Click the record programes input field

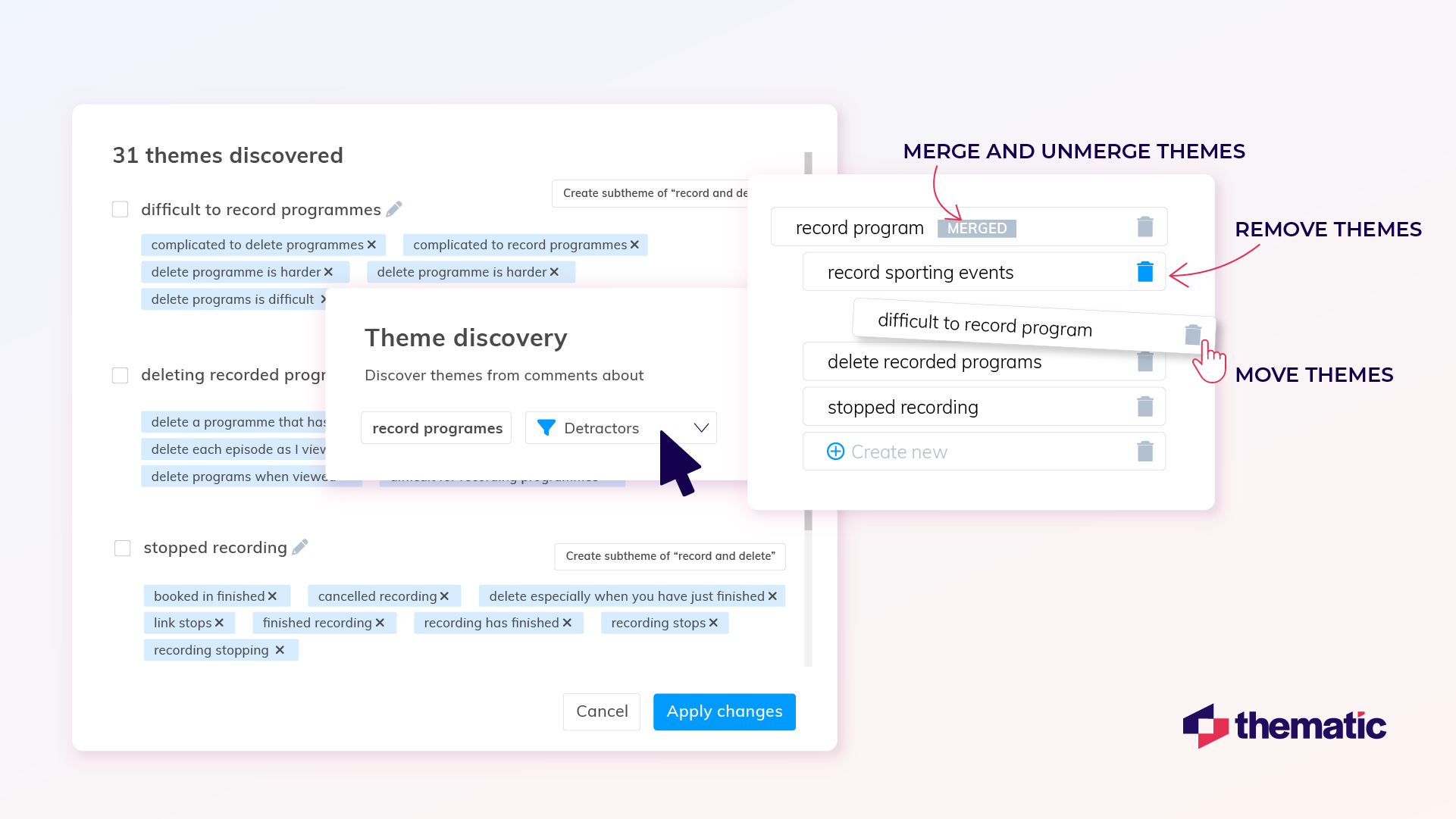point(437,428)
